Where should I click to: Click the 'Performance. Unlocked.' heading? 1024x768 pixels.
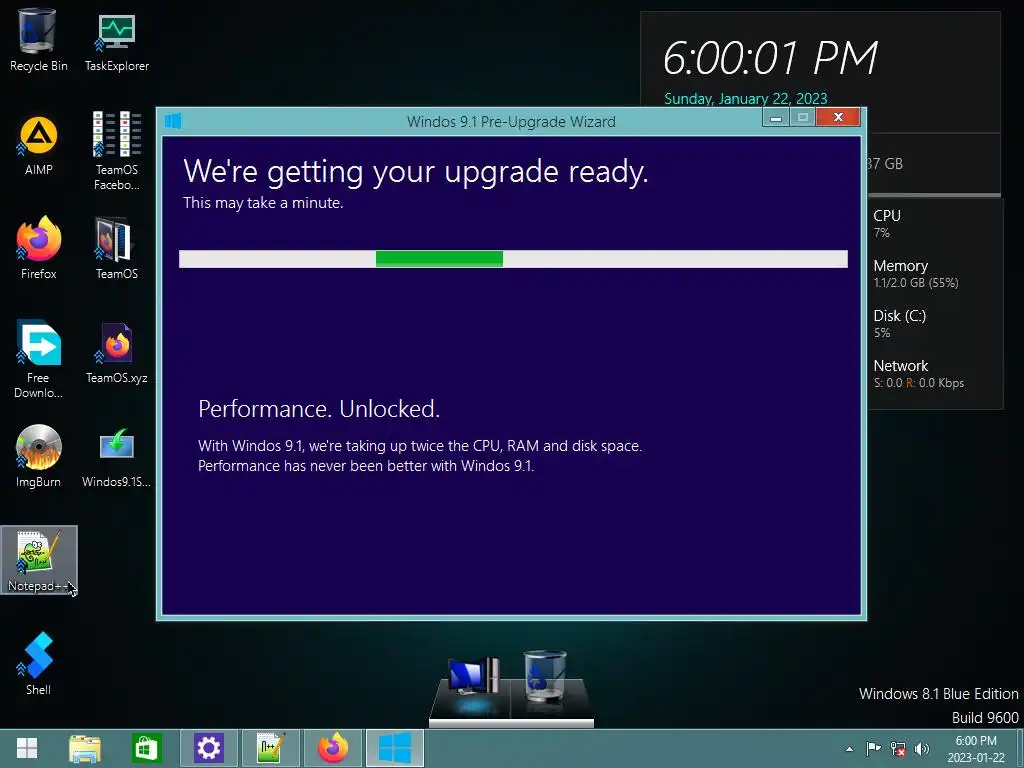point(319,409)
